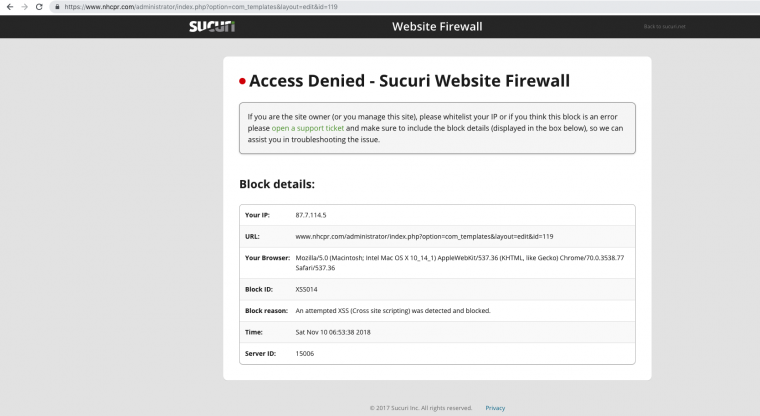760x416 pixels.
Task: Open the Privacy link in the footer
Action: (495, 408)
